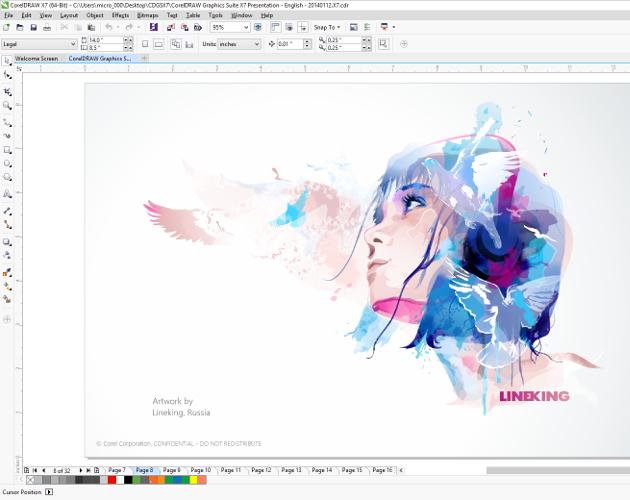This screenshot has width=630, height=500.
Task: Switch to the Welcome Screen tab
Action: click(37, 58)
